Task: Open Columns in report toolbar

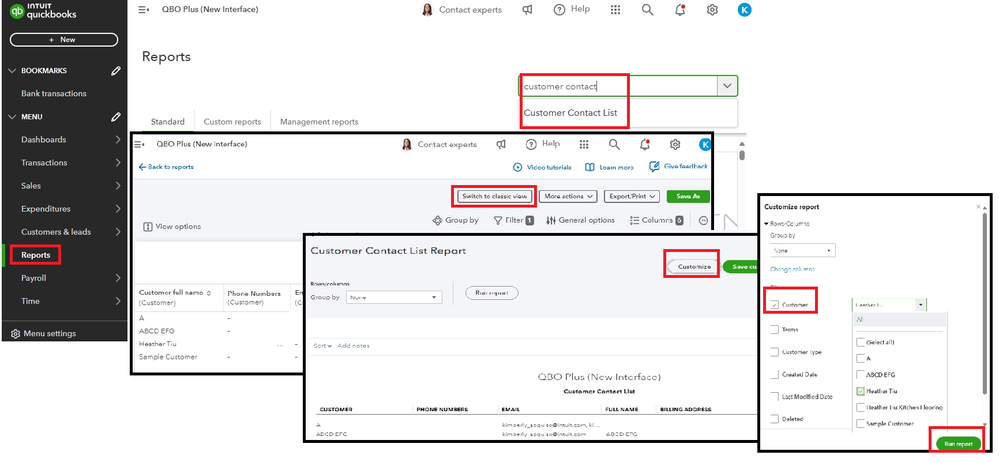Action: click(656, 220)
